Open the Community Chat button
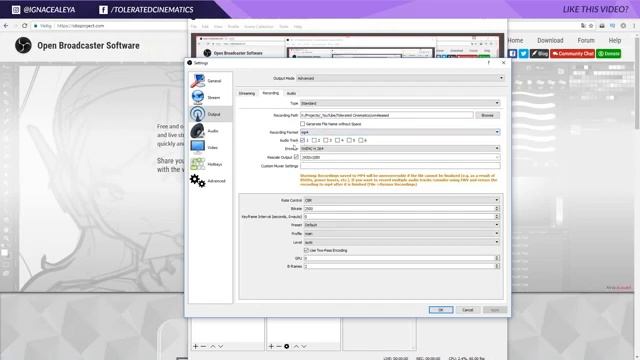 coord(572,53)
